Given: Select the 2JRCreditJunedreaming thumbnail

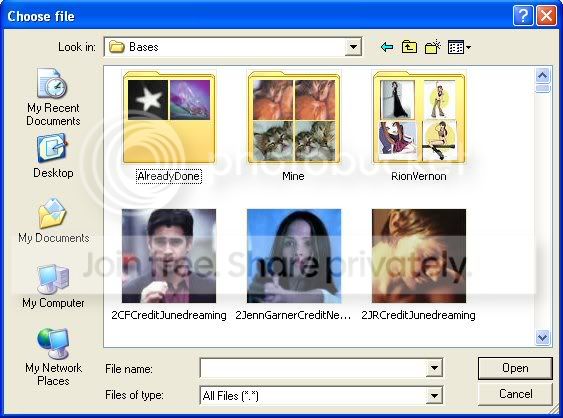Looking at the screenshot, I should click(x=419, y=256).
